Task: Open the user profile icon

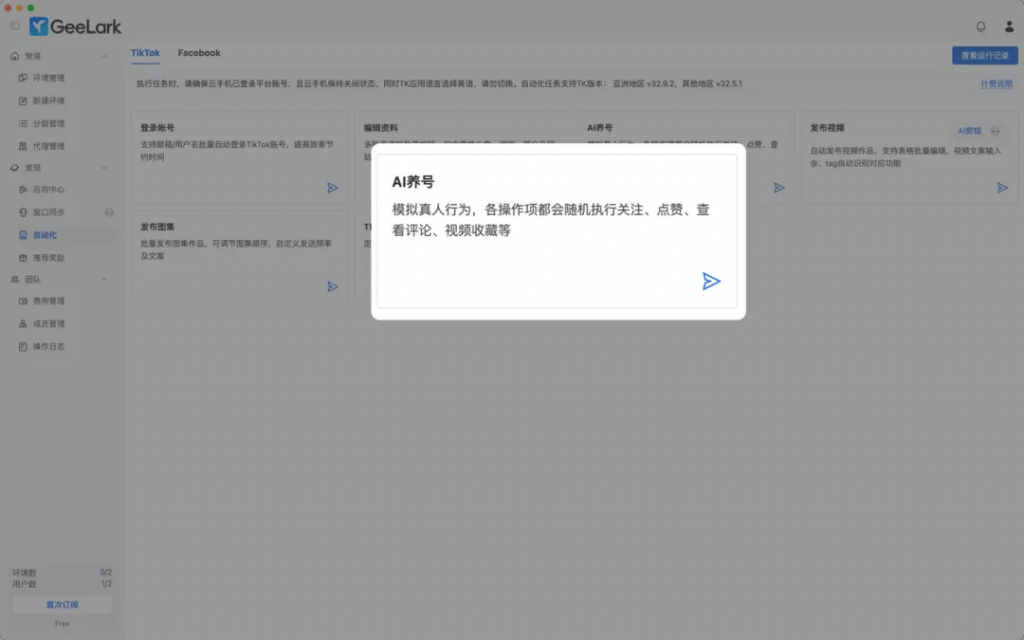Action: (1008, 26)
